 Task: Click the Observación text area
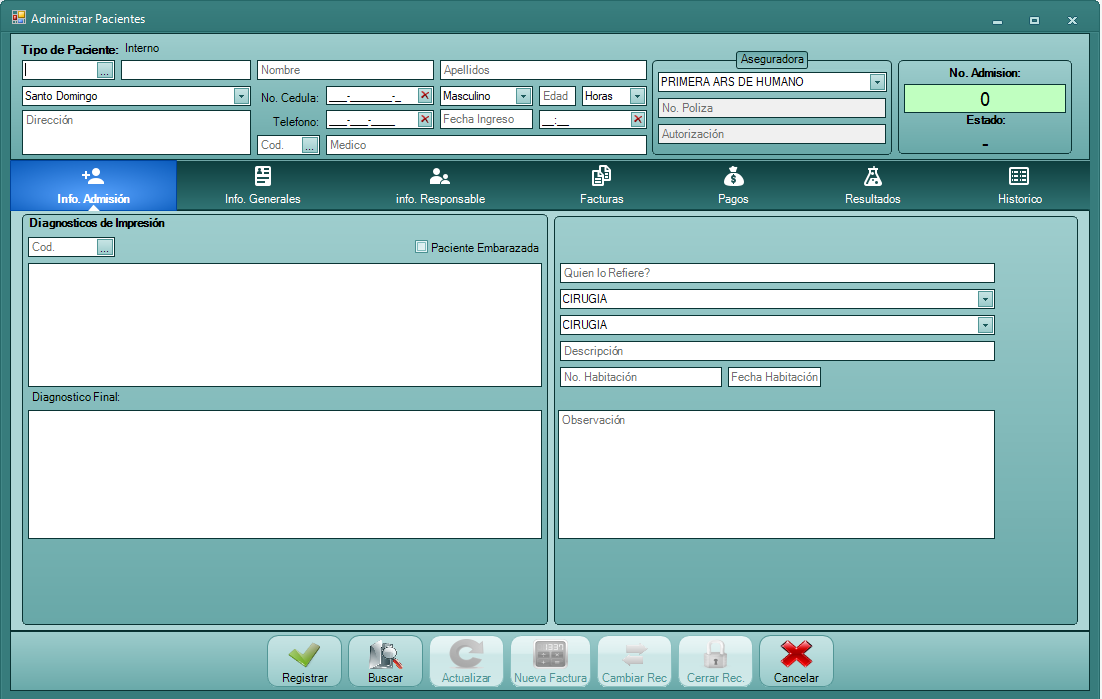[x=776, y=475]
